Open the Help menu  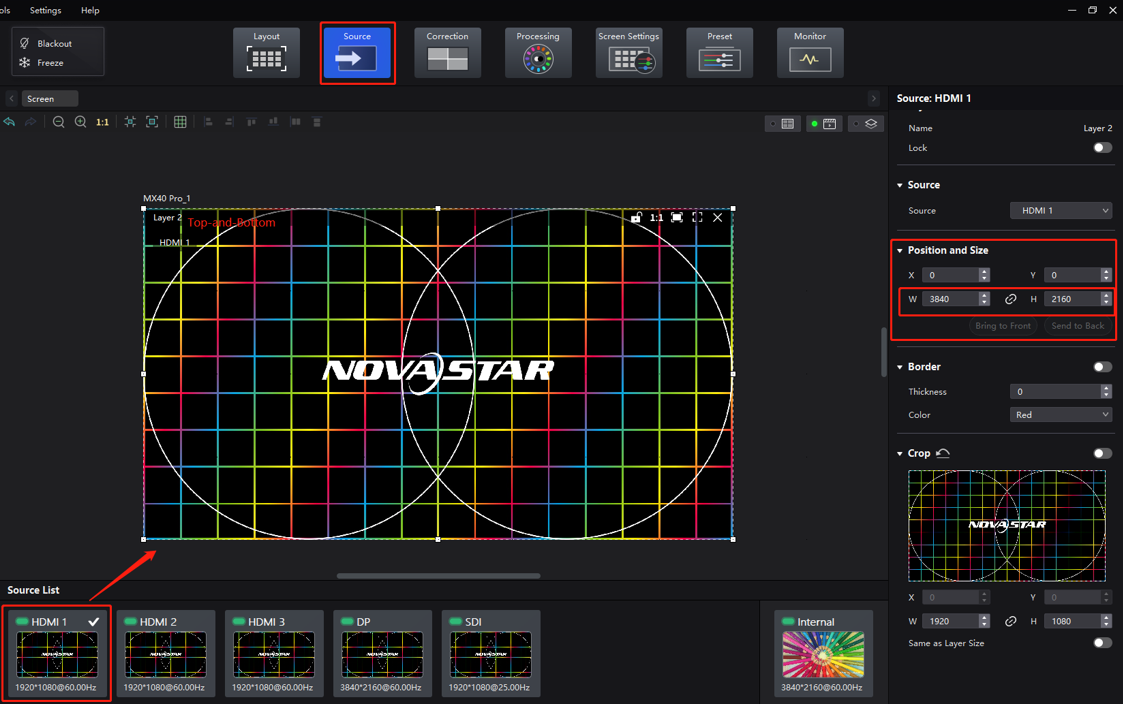coord(90,10)
